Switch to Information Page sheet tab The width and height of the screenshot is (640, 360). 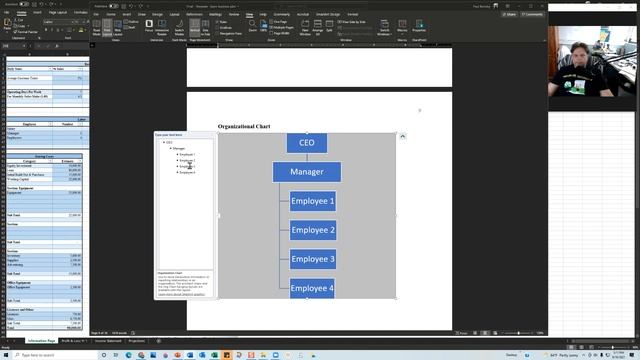(x=41, y=341)
